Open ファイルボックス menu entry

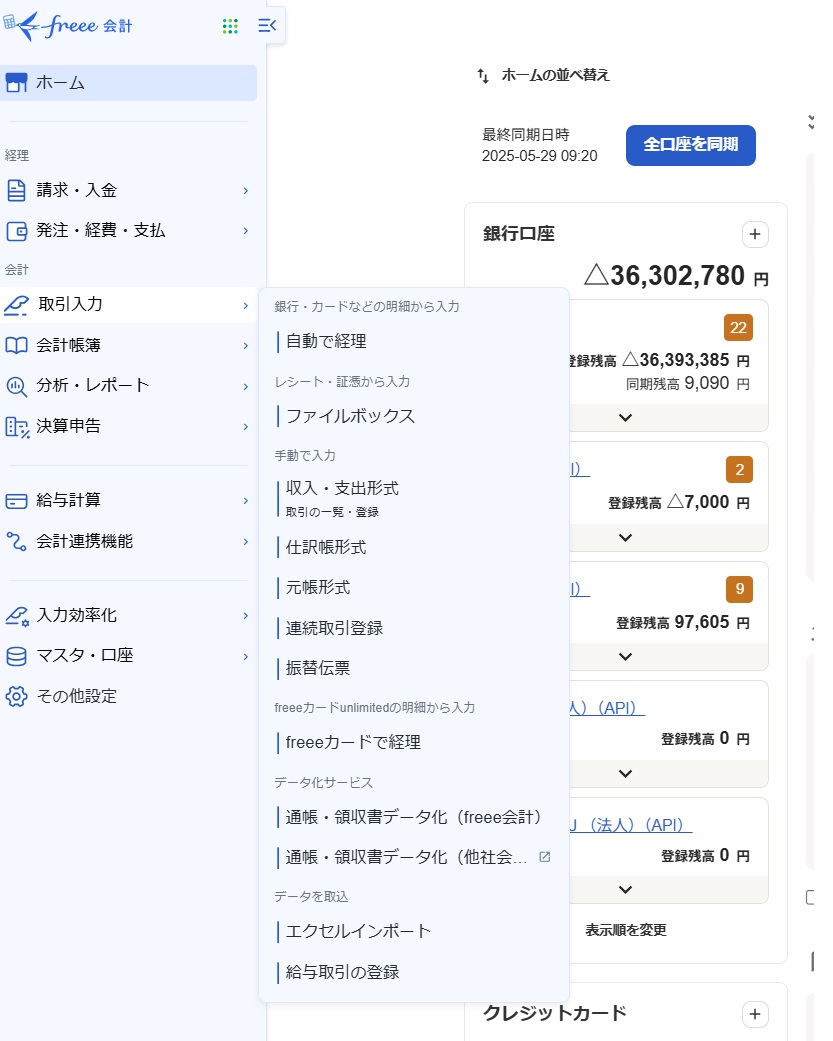pos(350,416)
